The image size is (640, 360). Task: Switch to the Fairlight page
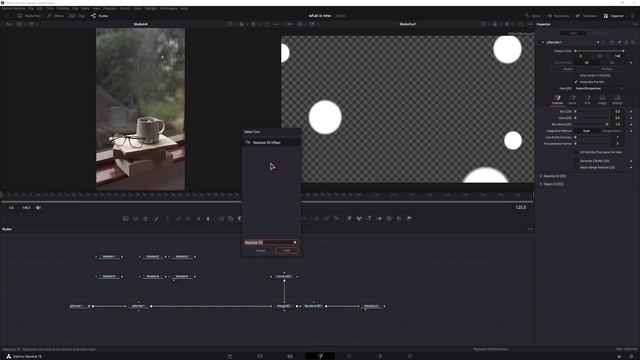(x=380, y=356)
